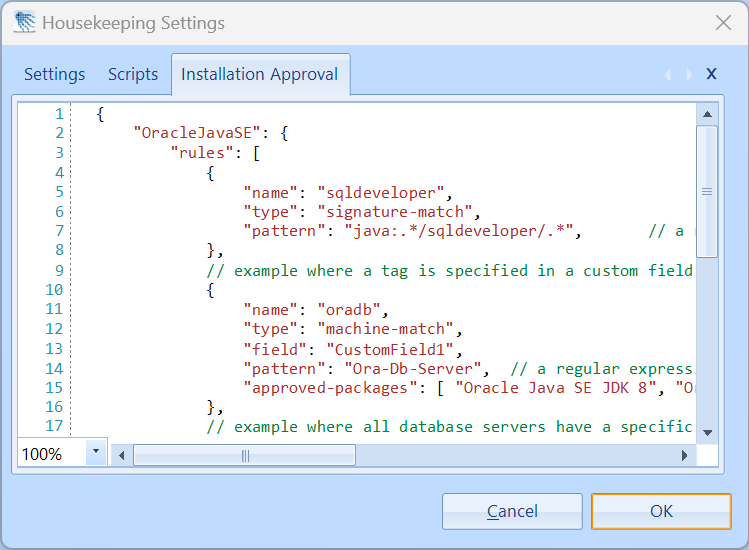Click the vertical scrollbar thumb
The width and height of the screenshot is (749, 550).
click(707, 191)
